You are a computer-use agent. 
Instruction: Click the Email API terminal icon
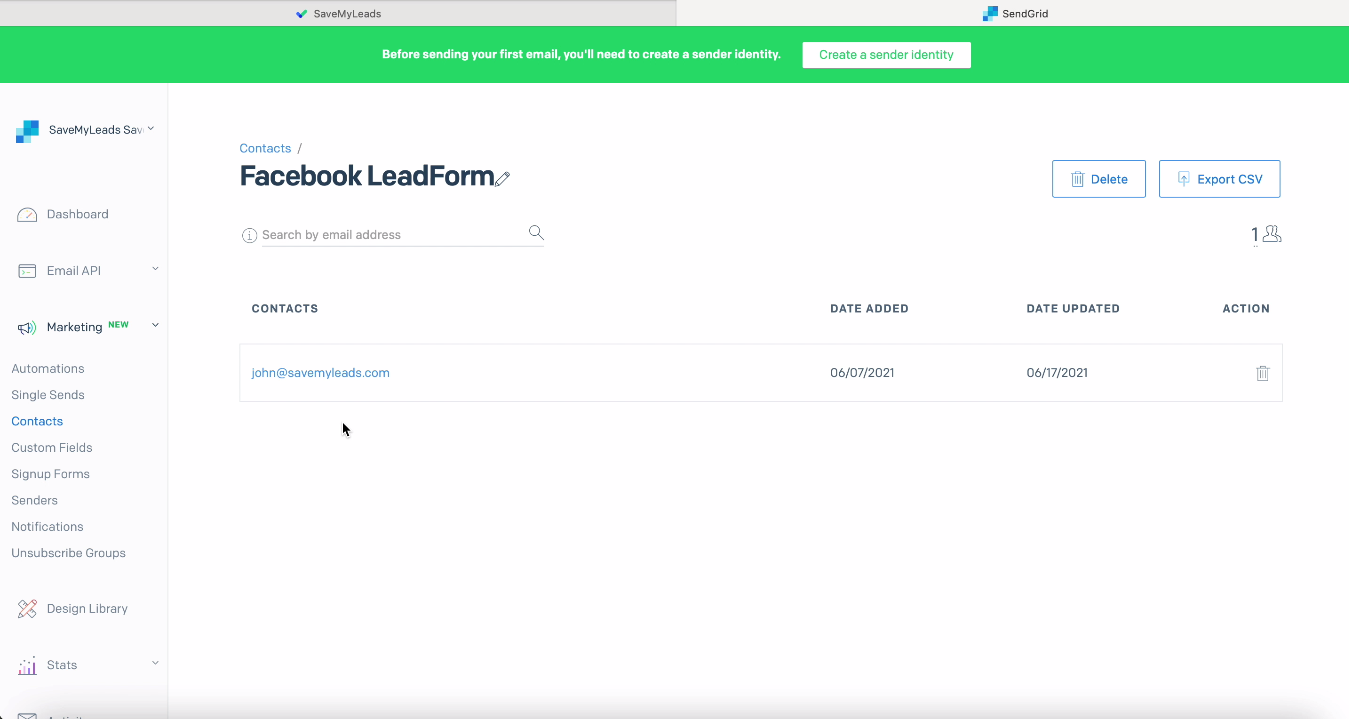[27, 271]
